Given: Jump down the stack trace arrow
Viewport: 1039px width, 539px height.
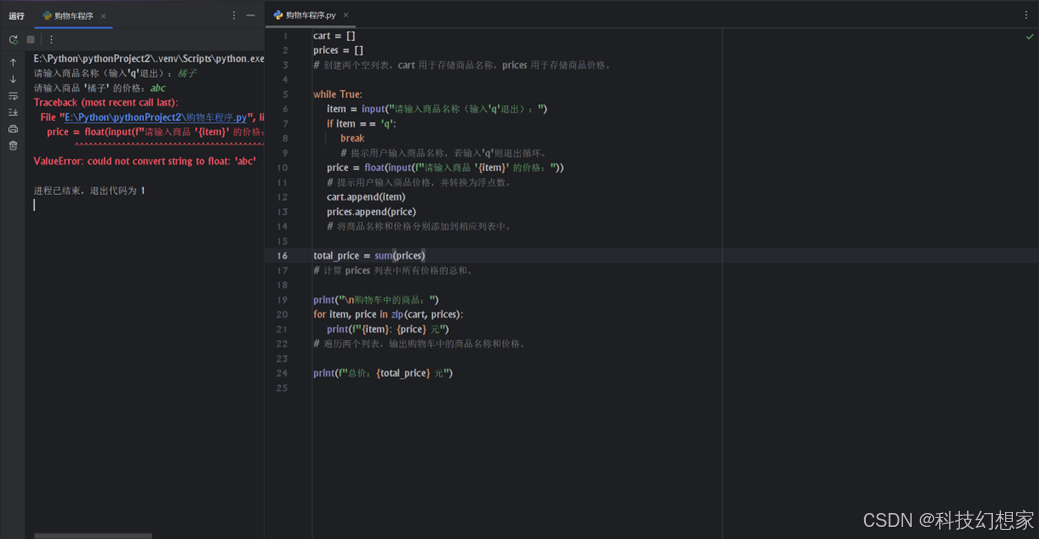Looking at the screenshot, I should pyautogui.click(x=13, y=79).
